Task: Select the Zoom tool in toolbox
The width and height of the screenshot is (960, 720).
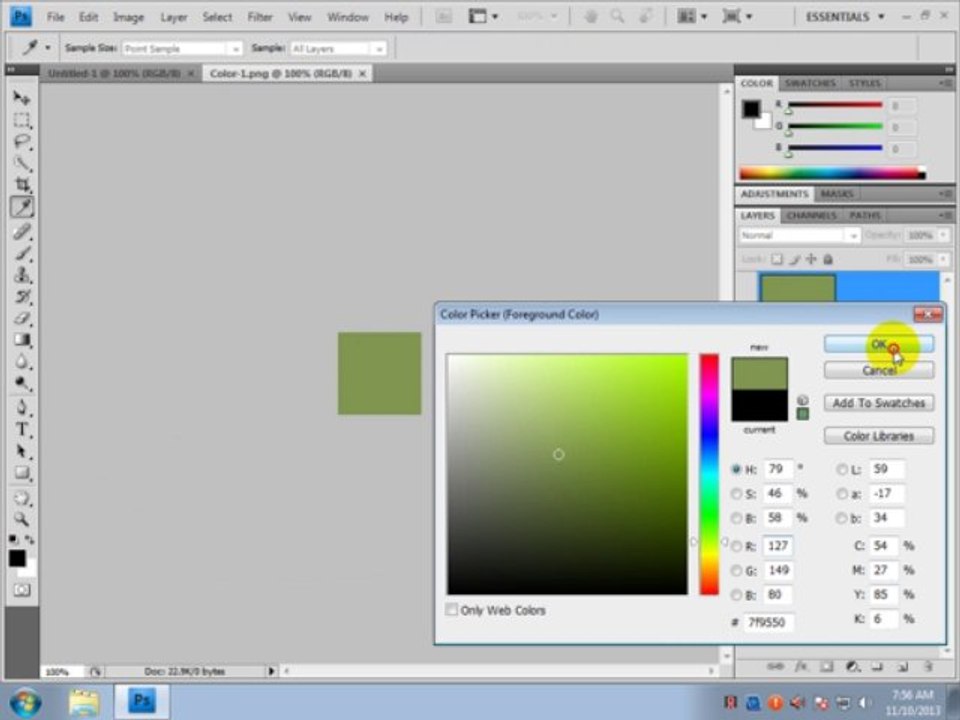Action: tap(21, 519)
